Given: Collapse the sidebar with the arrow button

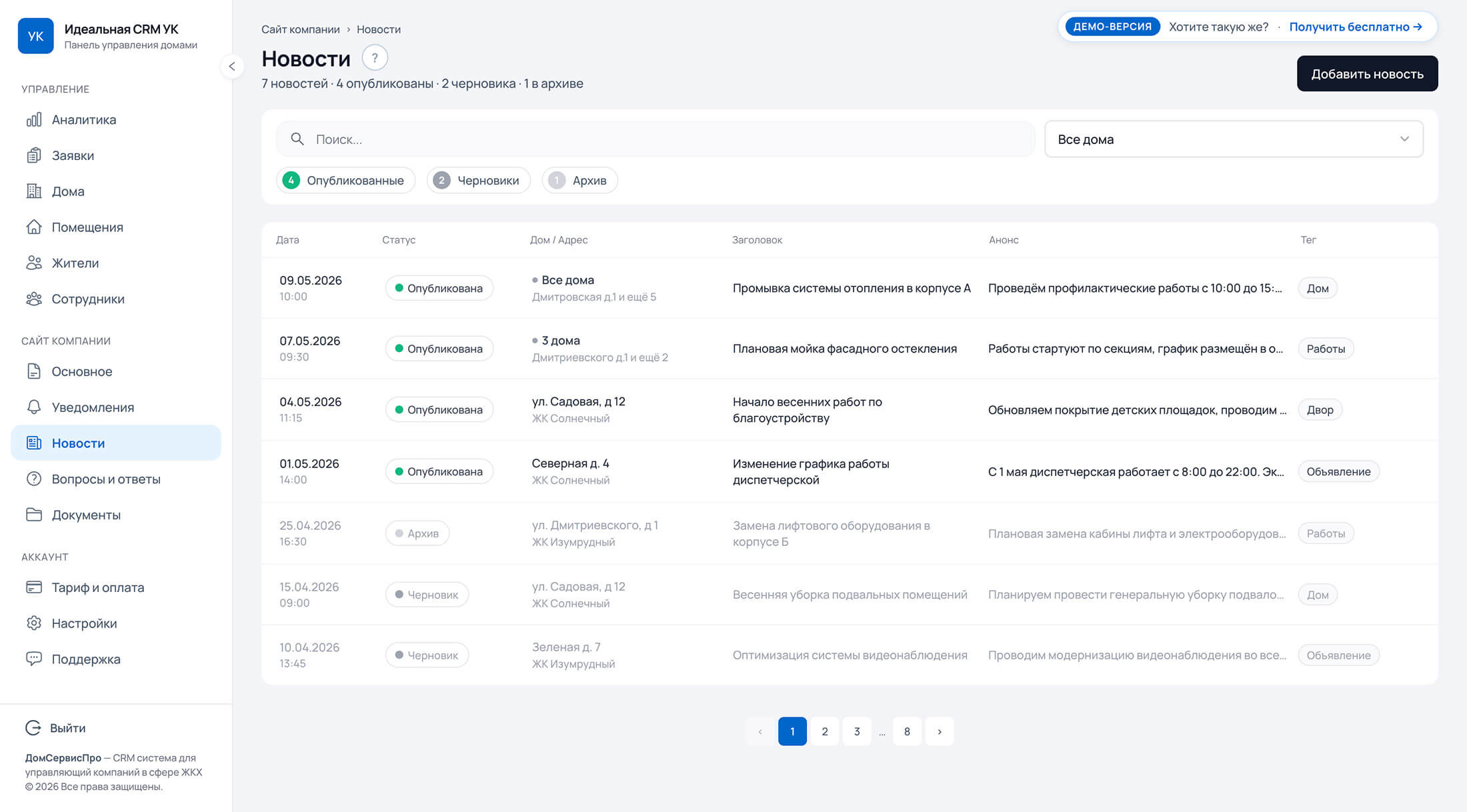Looking at the screenshot, I should [x=232, y=66].
